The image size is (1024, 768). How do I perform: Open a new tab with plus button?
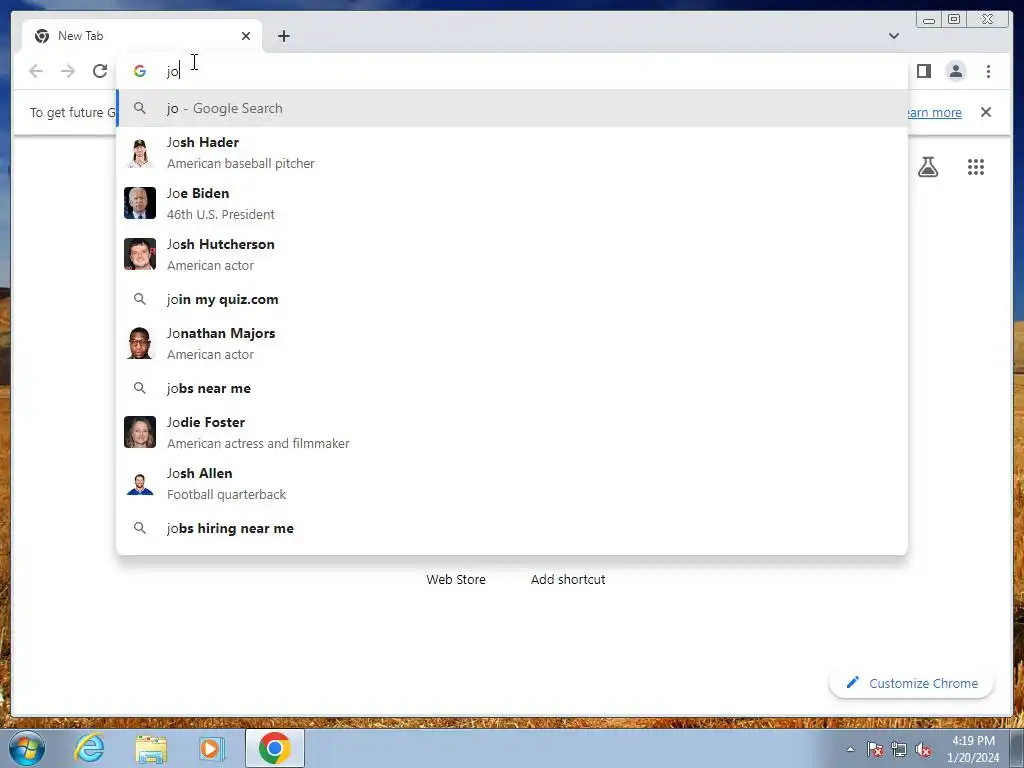[283, 36]
